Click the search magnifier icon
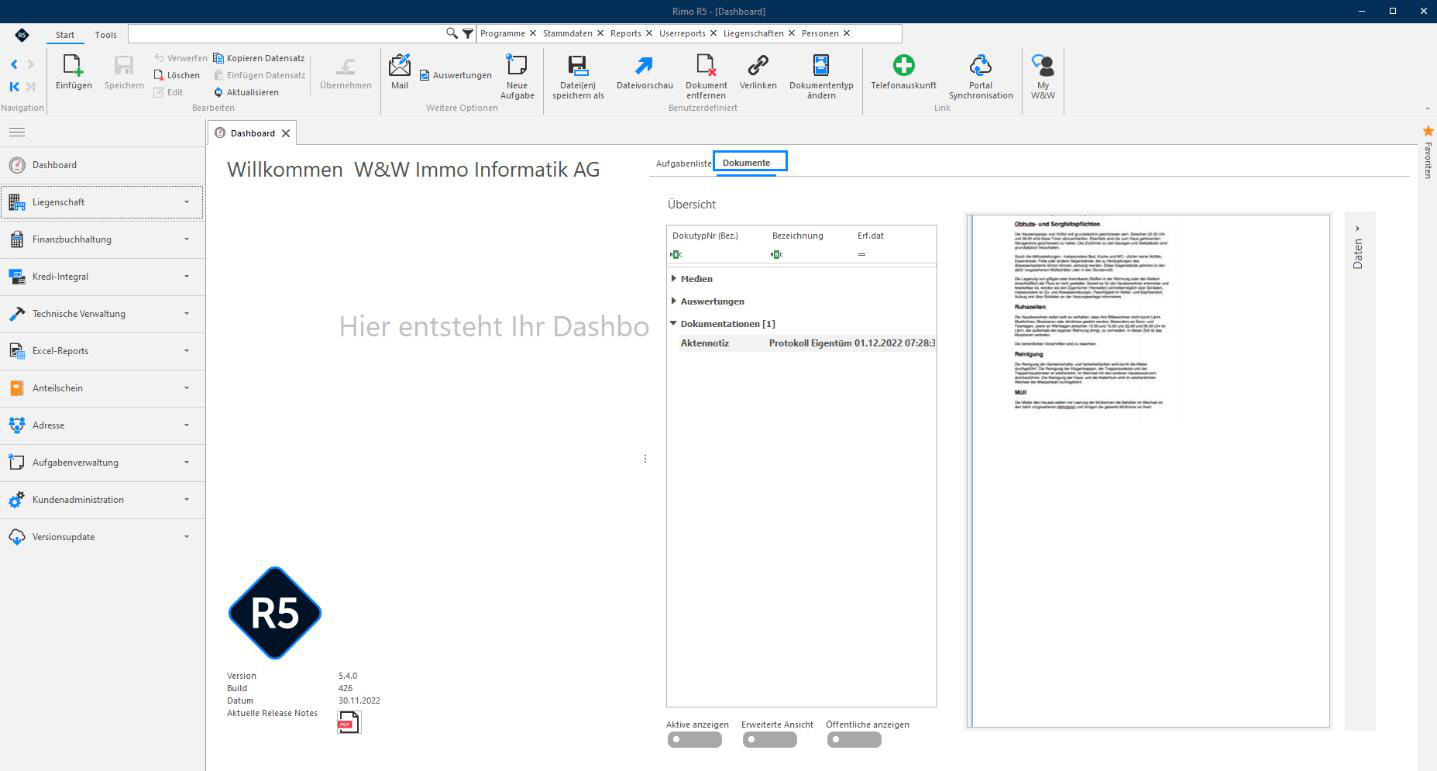Screen dimensions: 1437x771 coord(452,33)
